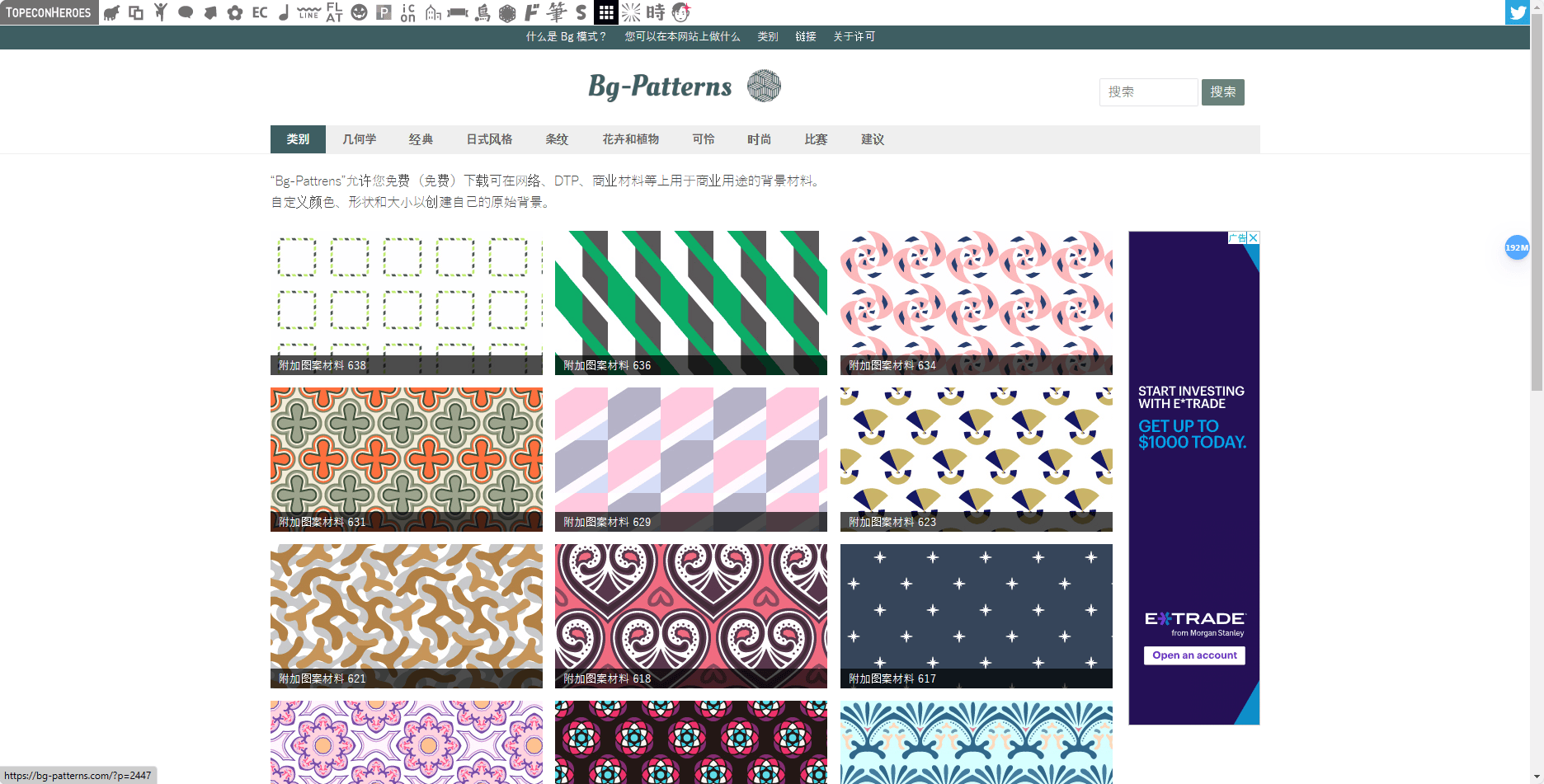Viewport: 1544px width, 784px height.
Task: Open the 日式风格 category tab
Action: pyautogui.click(x=490, y=139)
